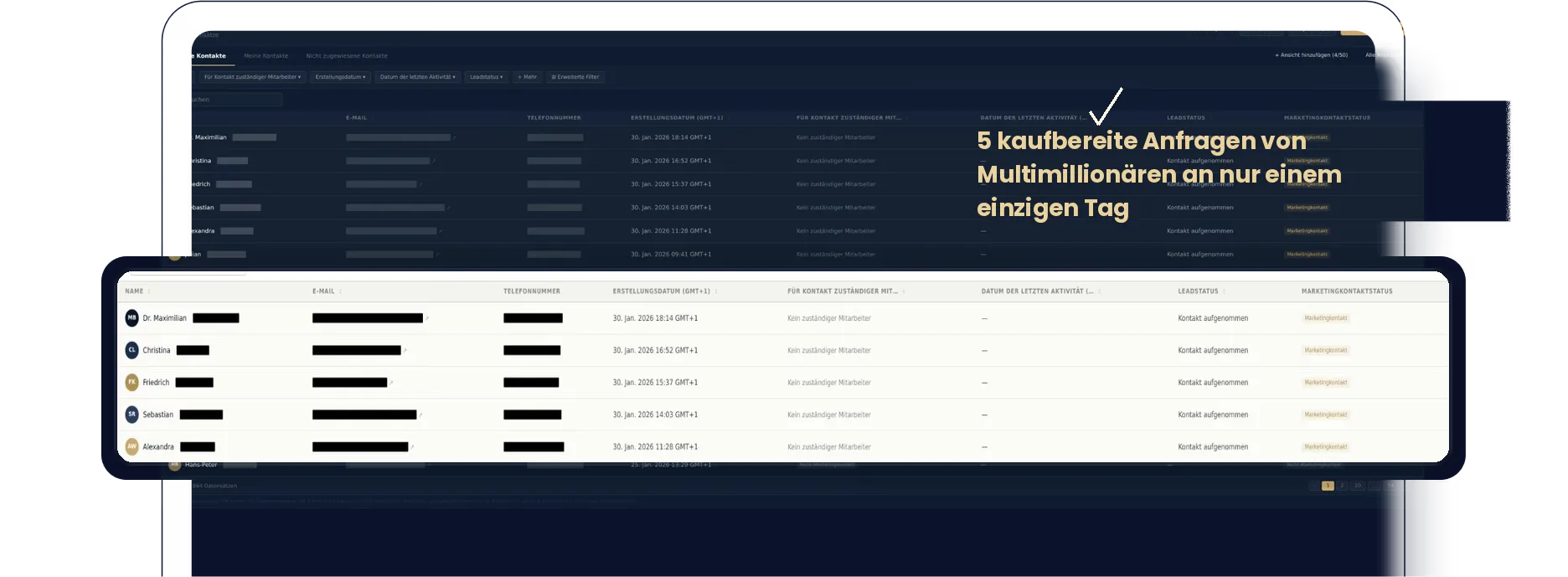Open the Leadstatus filter dropdown
The height and width of the screenshot is (577, 1568).
(486, 77)
